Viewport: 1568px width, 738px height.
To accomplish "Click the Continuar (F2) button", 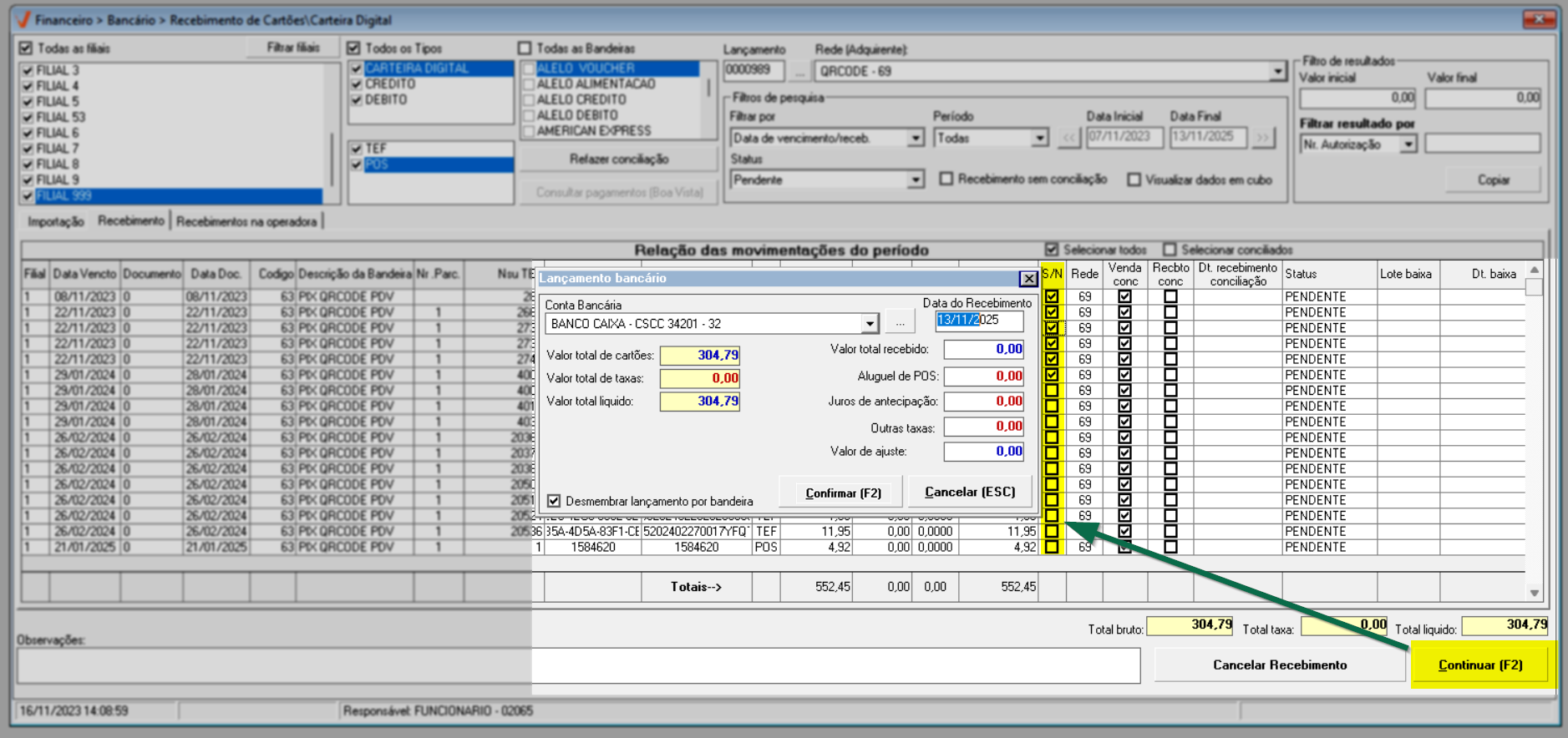I will coord(1479,665).
